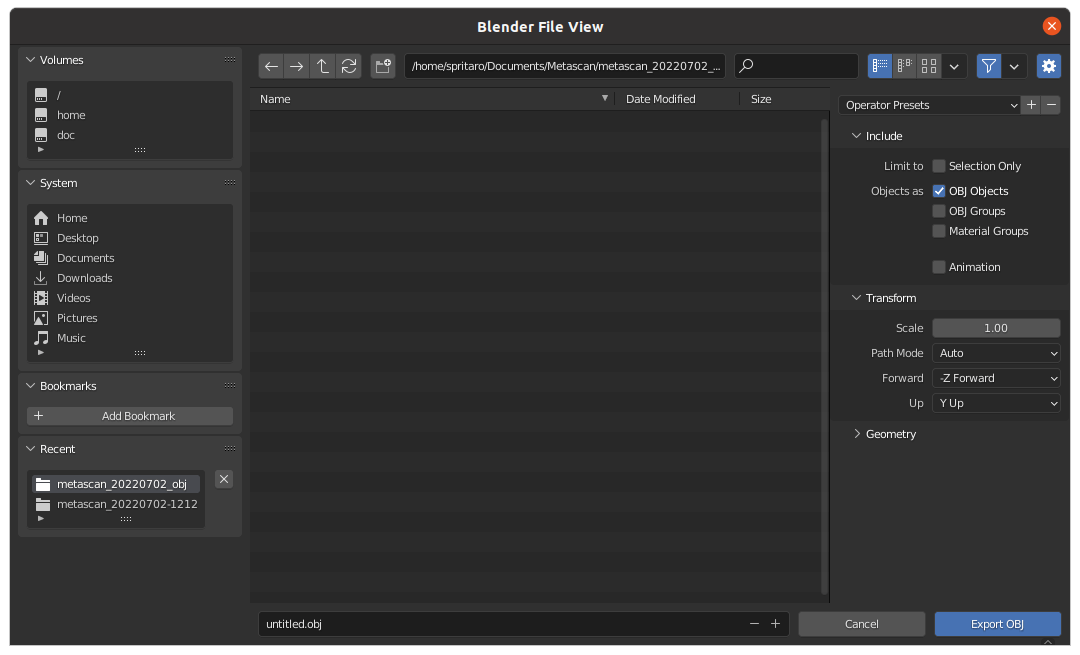
Task: Open the Downloads folder
Action: [x=129, y=278]
